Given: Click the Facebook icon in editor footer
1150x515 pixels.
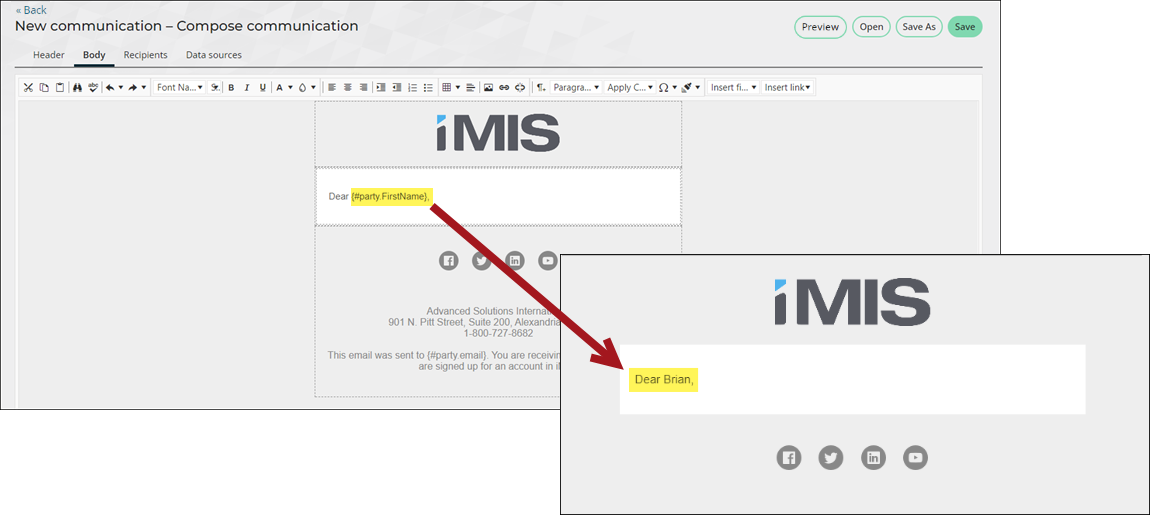Looking at the screenshot, I should click(x=448, y=260).
